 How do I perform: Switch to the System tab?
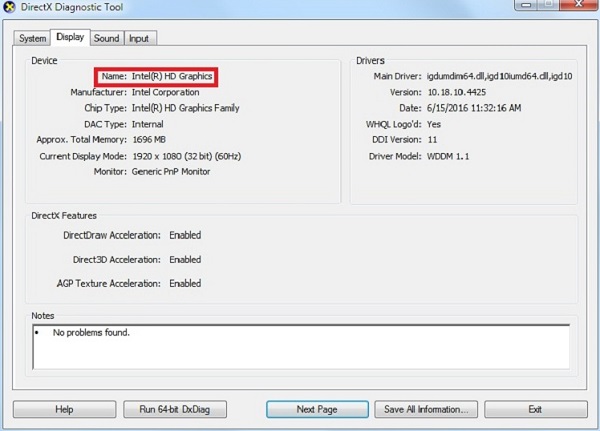coord(32,38)
